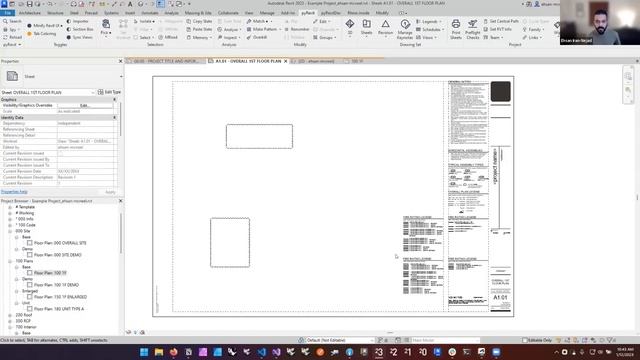Screen dimensions: 640x360
Task: Click the Overkill tool
Action: click(x=257, y=37)
